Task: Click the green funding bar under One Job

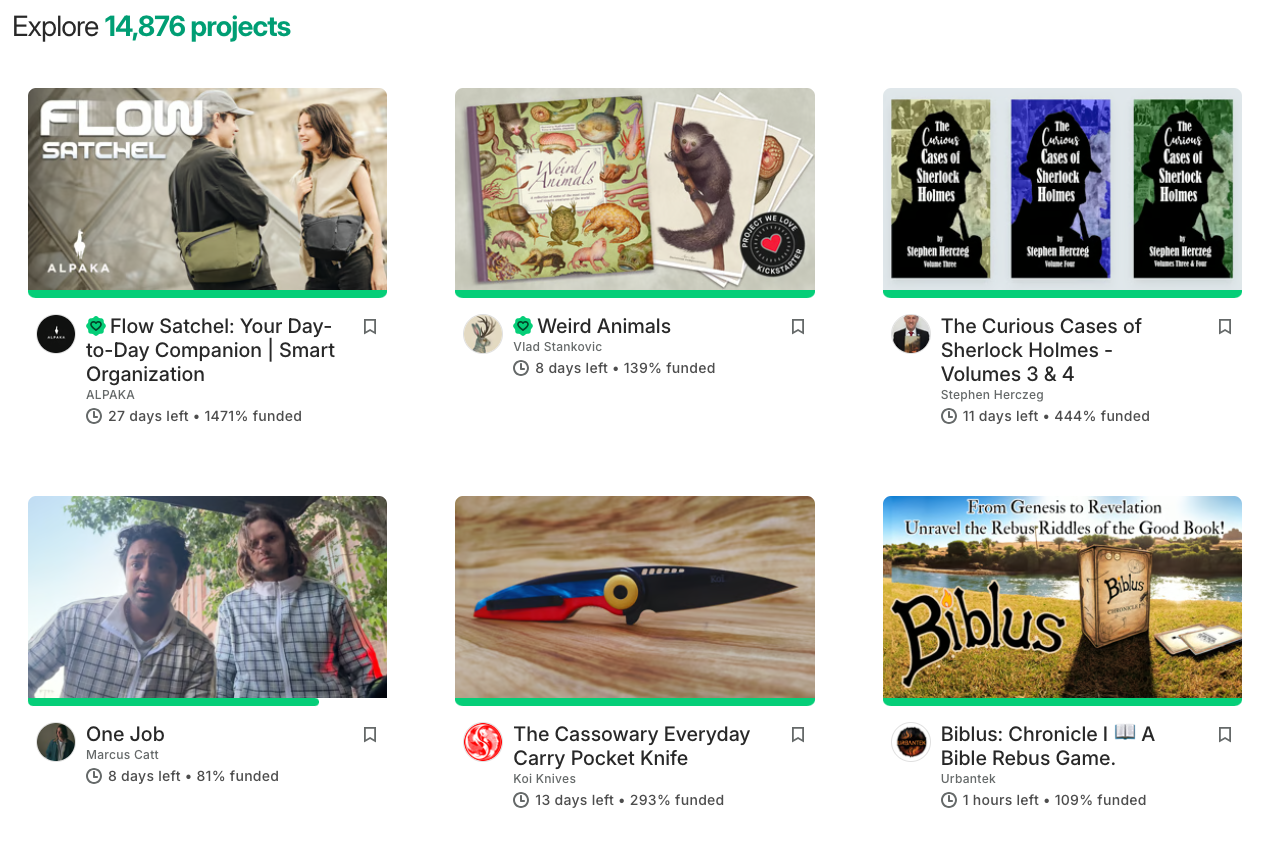Action: click(173, 700)
